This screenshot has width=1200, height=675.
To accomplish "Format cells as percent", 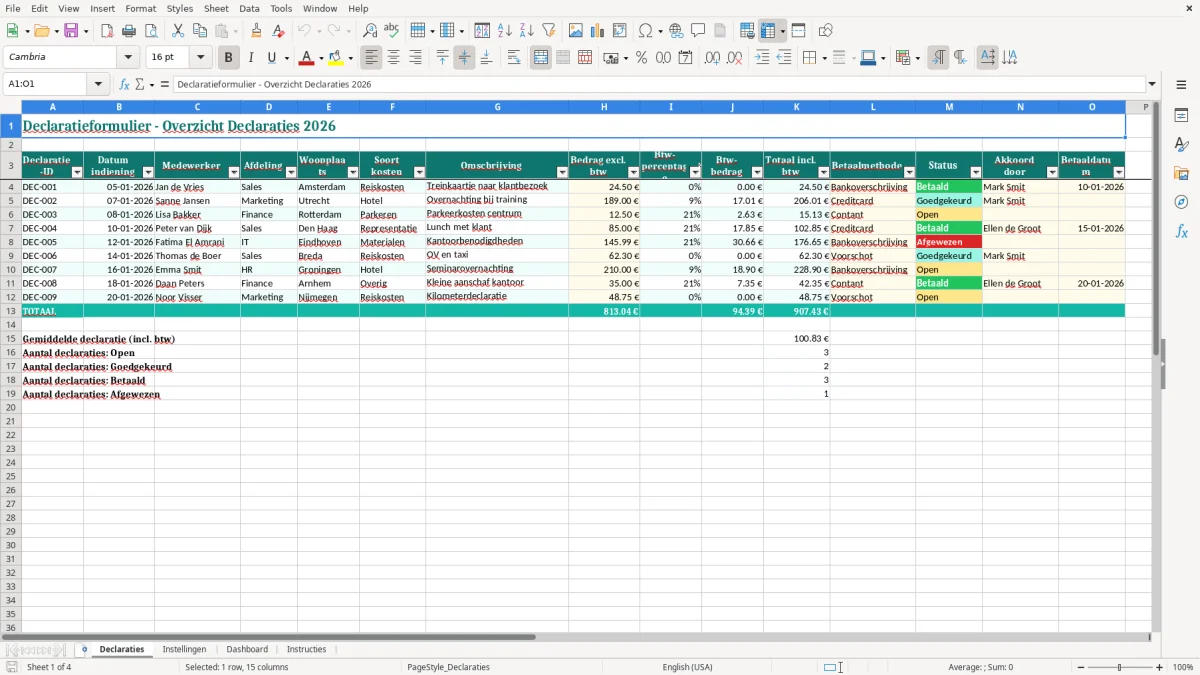I will (x=641, y=58).
